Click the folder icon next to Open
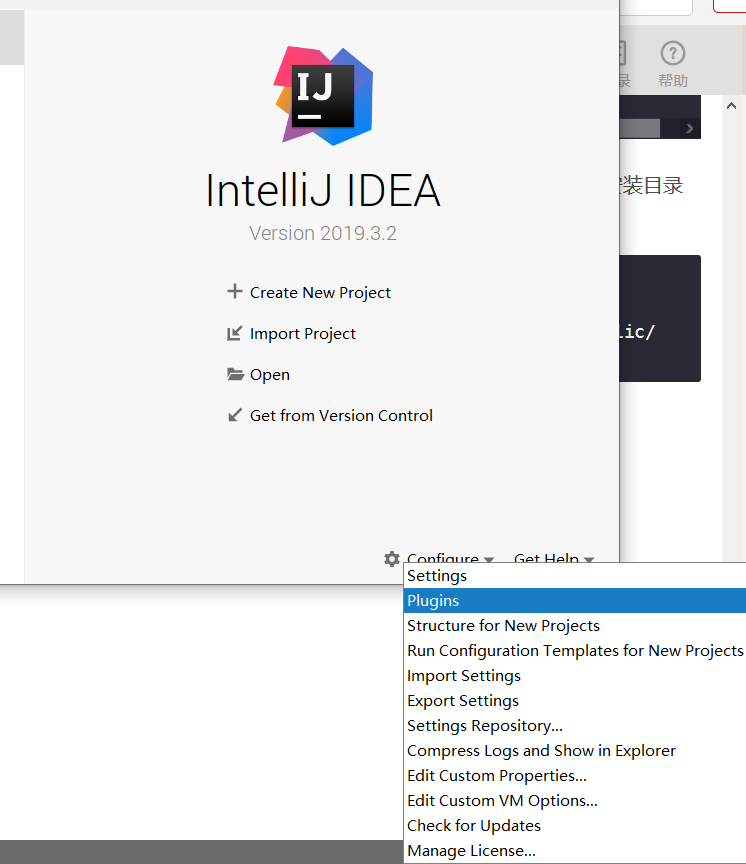746x864 pixels. pyautogui.click(x=235, y=374)
